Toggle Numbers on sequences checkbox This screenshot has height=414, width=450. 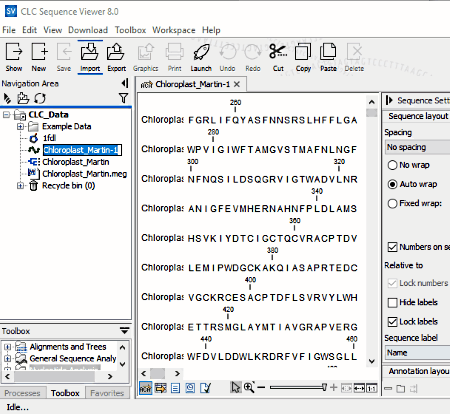[392, 247]
